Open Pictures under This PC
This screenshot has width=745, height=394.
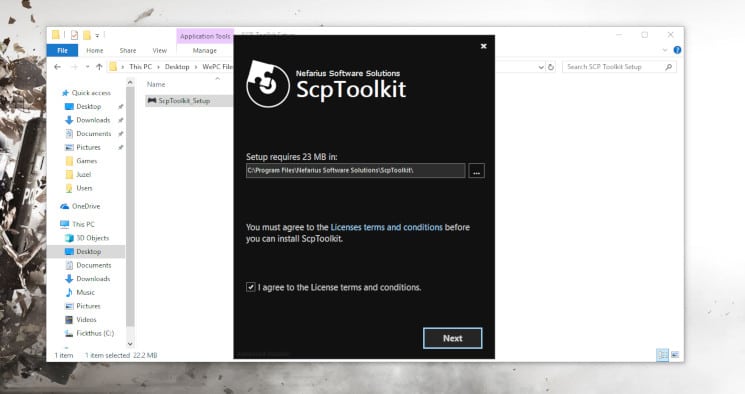point(88,306)
